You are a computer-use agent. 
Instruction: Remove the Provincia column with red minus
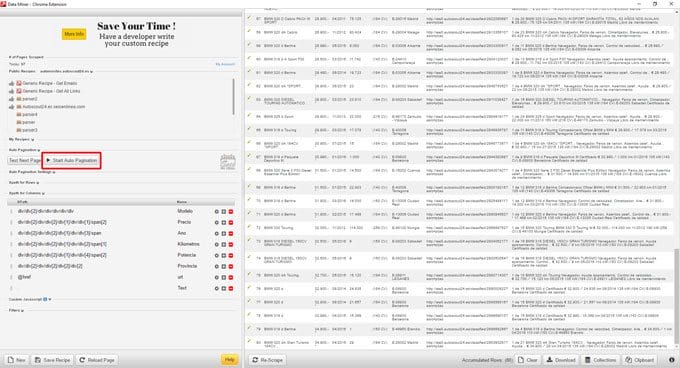click(x=231, y=266)
